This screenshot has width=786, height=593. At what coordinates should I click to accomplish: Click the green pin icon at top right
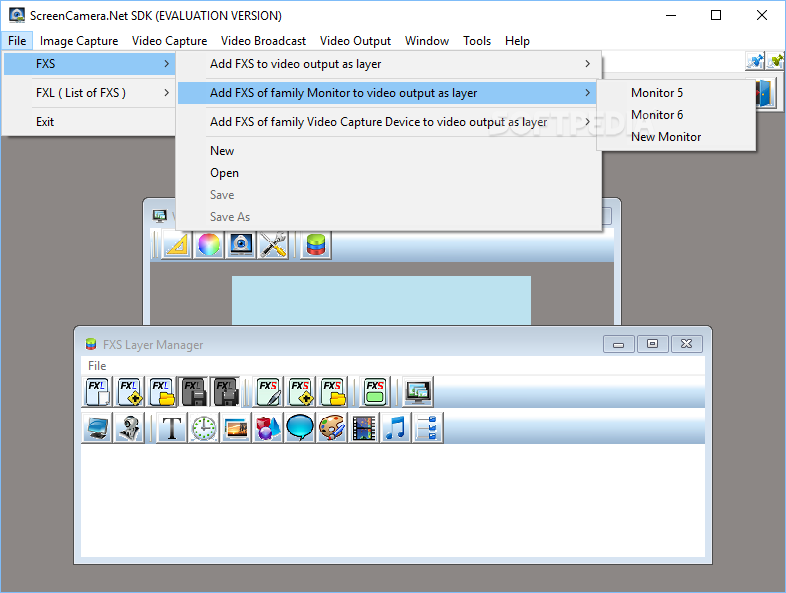click(x=775, y=61)
